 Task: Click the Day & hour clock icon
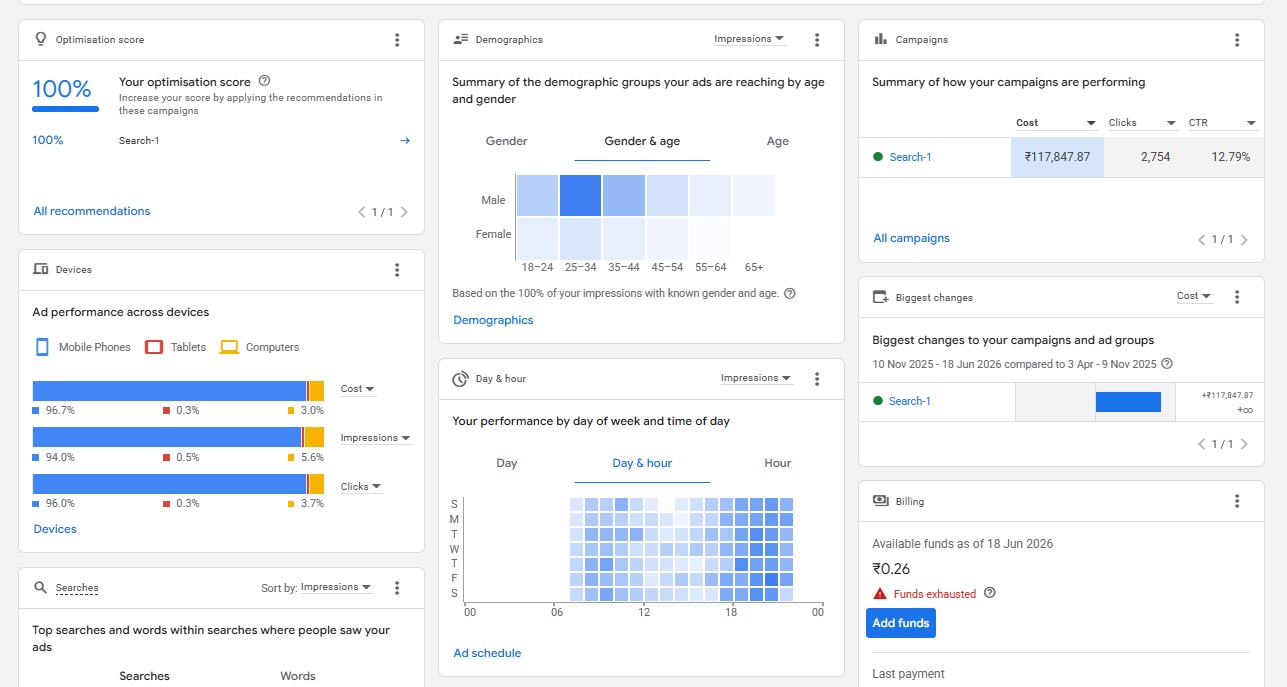(x=461, y=379)
